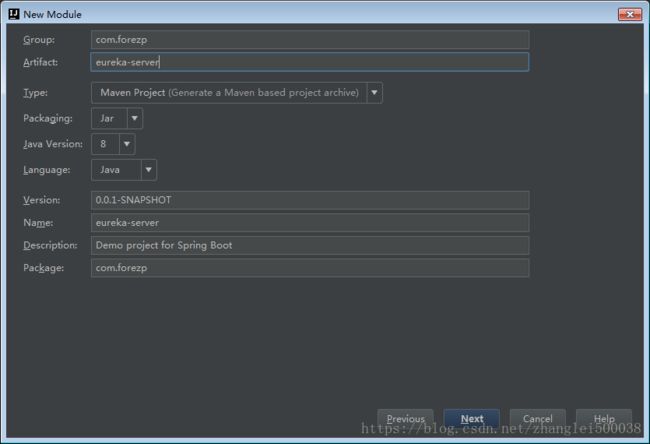Viewport: 650px width, 444px height.
Task: Click the IntelliJ logo in title bar
Action: pos(14,14)
